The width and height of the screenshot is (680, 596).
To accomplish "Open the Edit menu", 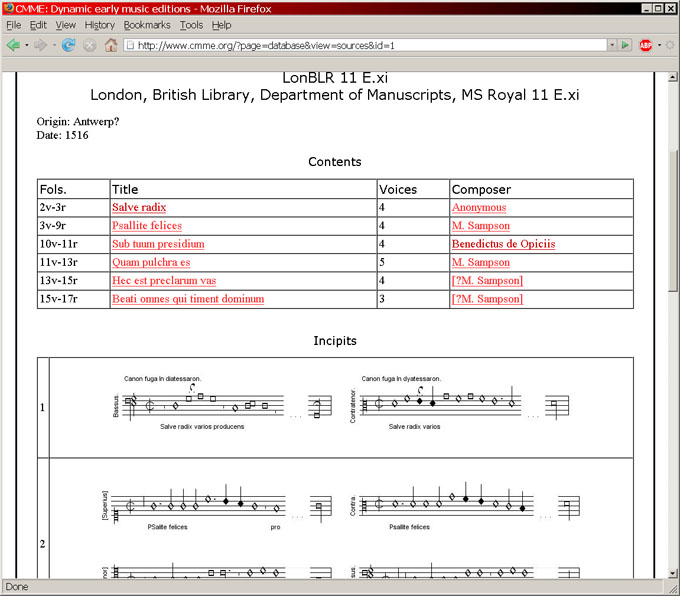I will pyautogui.click(x=38, y=25).
